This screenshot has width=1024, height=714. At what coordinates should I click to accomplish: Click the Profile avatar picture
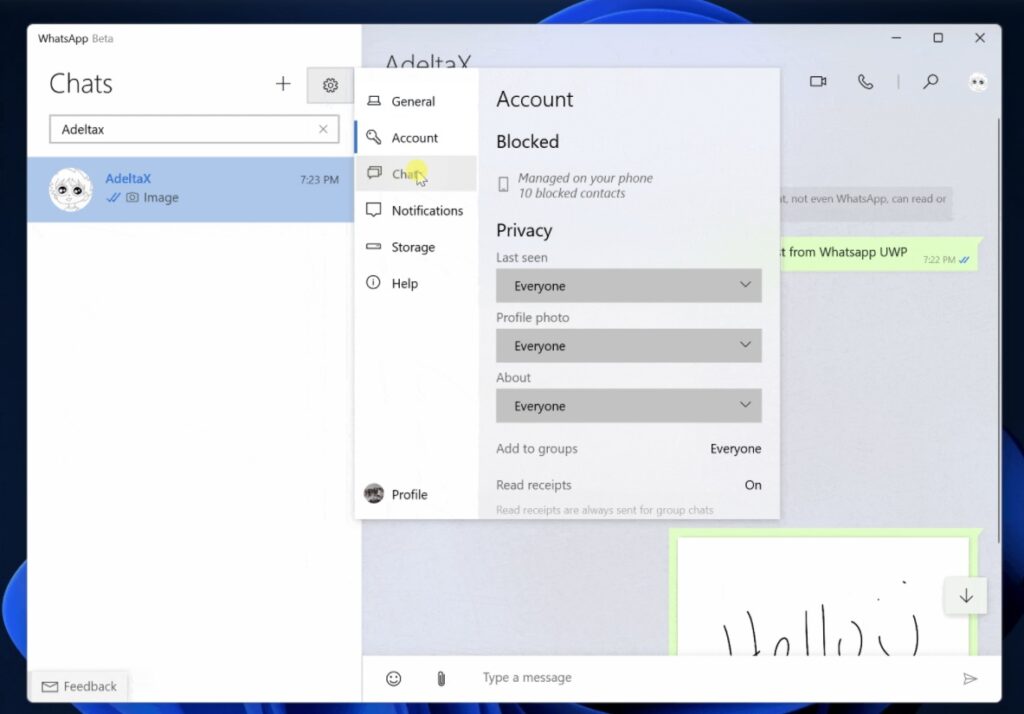tap(374, 493)
